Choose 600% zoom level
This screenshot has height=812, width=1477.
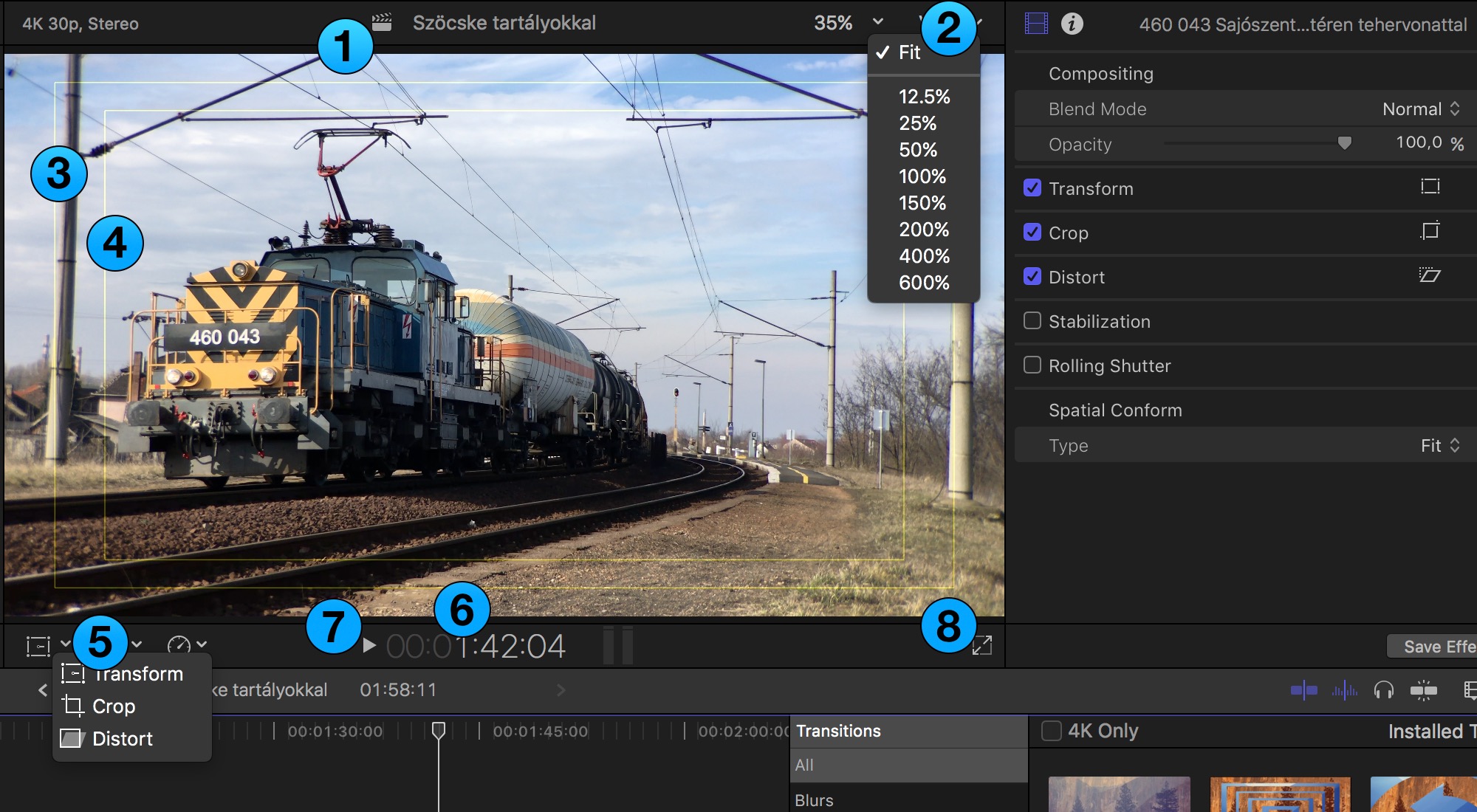[x=923, y=283]
